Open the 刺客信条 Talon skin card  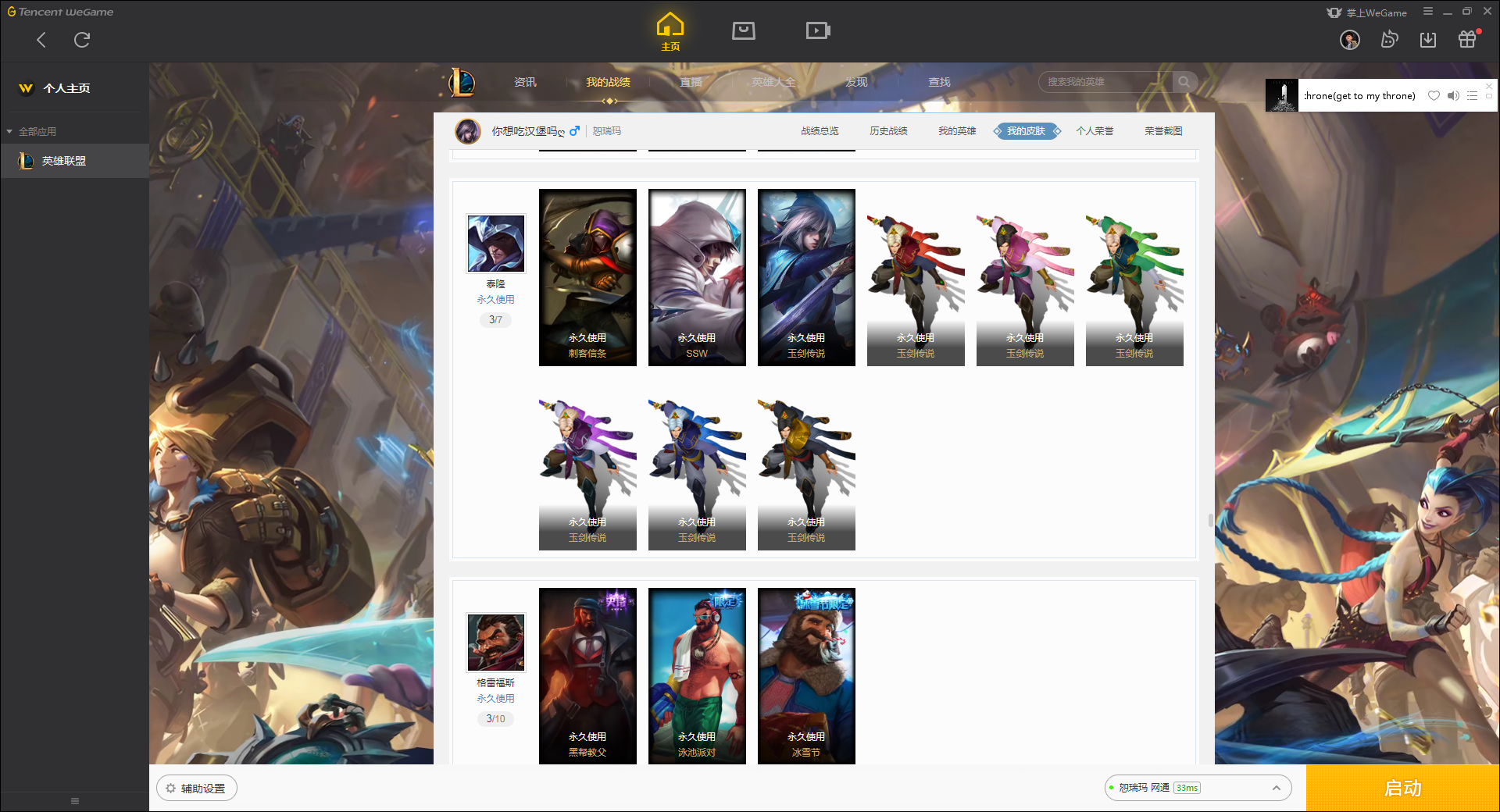(x=587, y=277)
